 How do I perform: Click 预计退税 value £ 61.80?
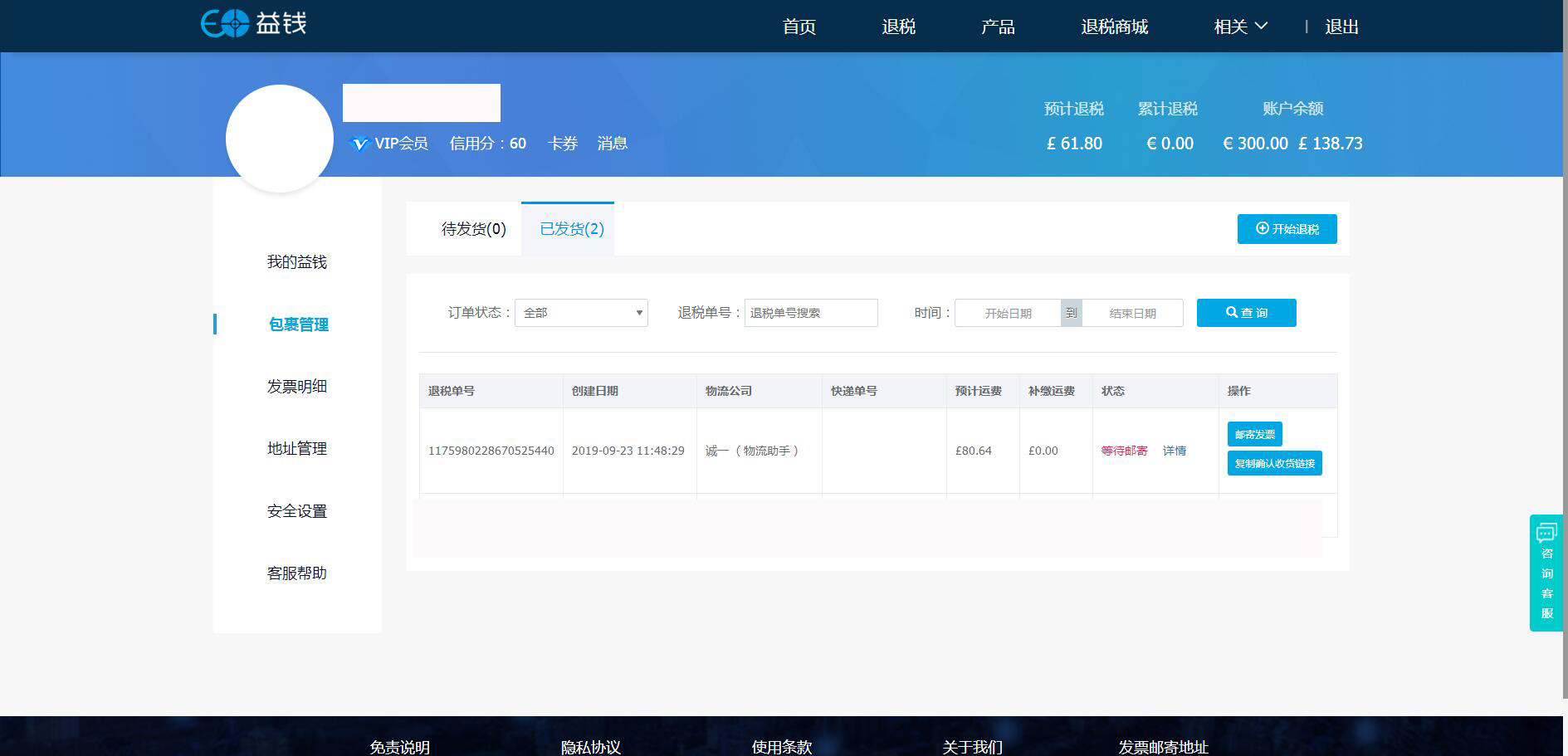click(x=1074, y=144)
